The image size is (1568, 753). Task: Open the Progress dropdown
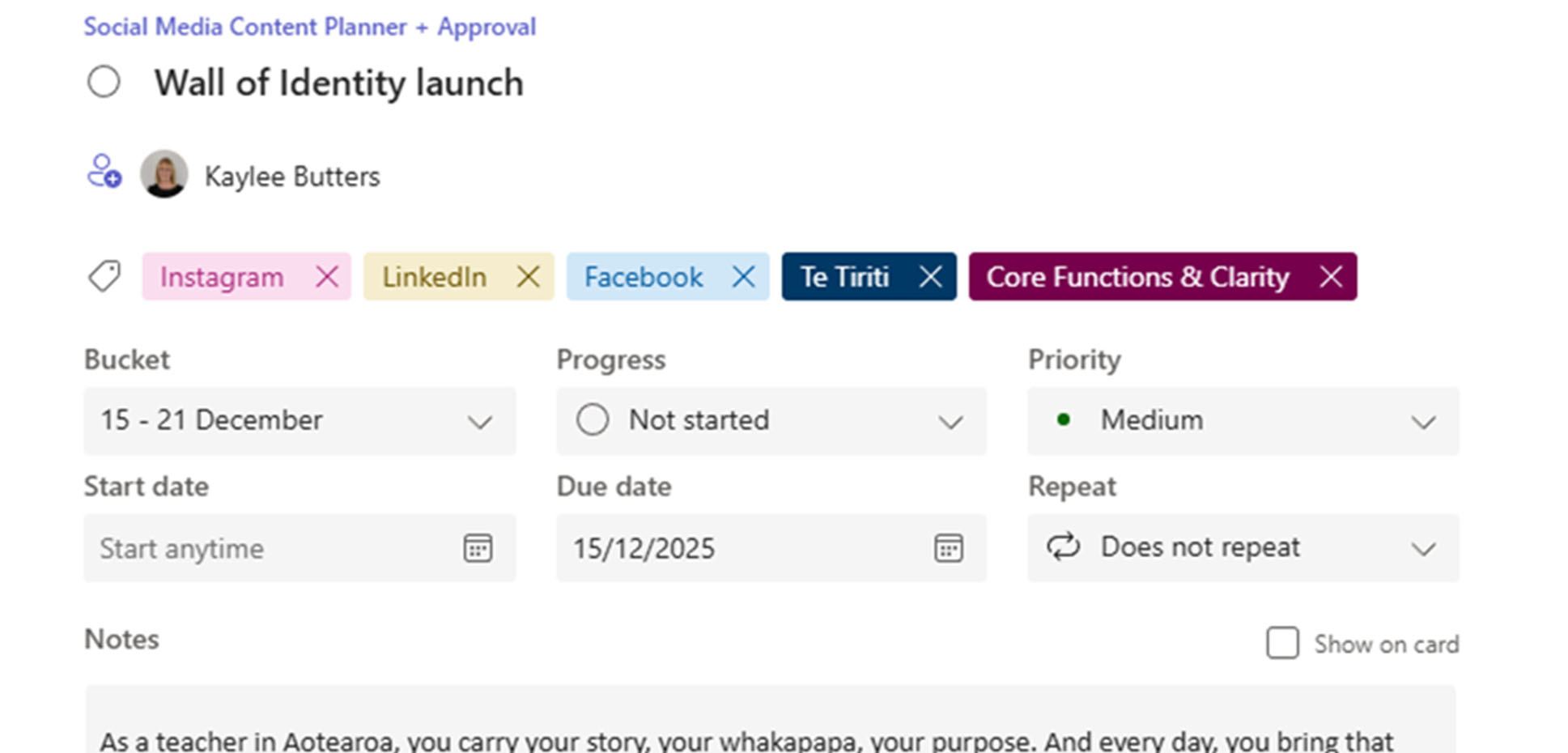coord(771,421)
